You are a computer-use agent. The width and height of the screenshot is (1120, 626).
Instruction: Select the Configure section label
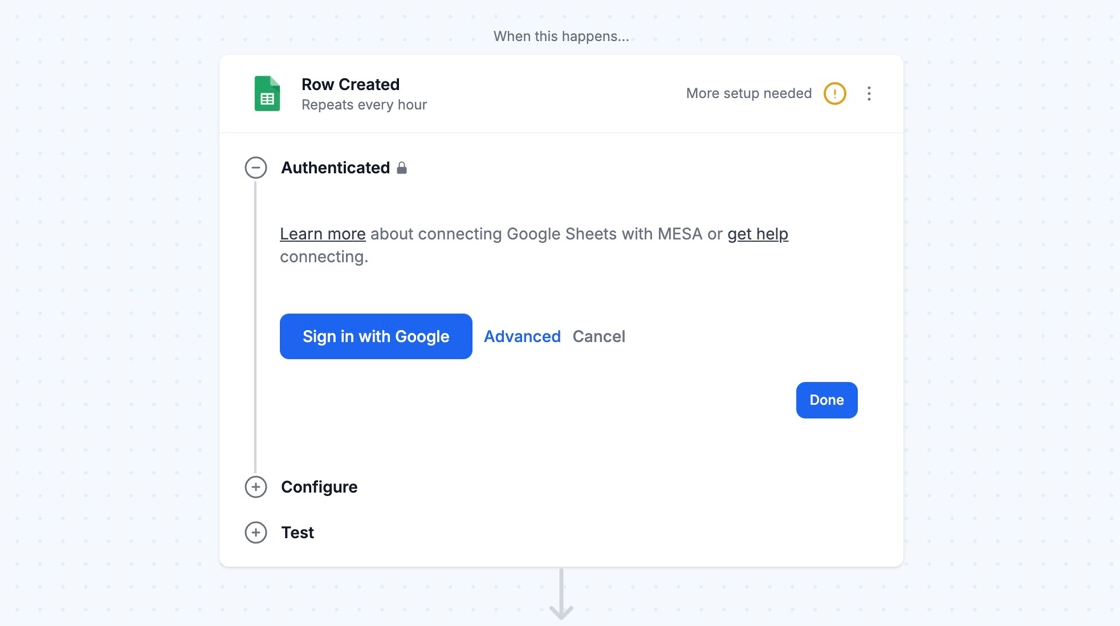click(x=319, y=487)
